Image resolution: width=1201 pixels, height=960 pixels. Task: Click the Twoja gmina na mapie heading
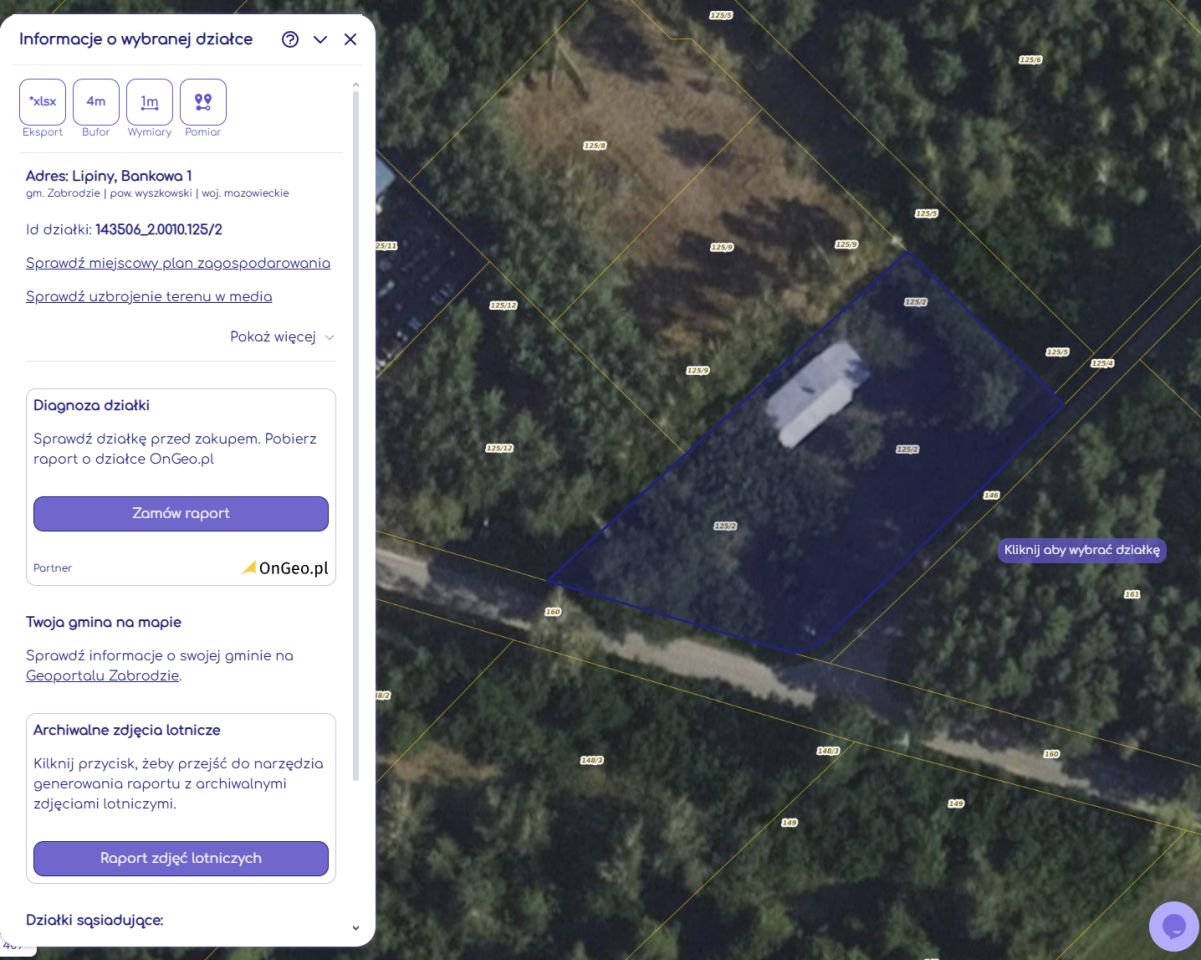pyautogui.click(x=104, y=622)
